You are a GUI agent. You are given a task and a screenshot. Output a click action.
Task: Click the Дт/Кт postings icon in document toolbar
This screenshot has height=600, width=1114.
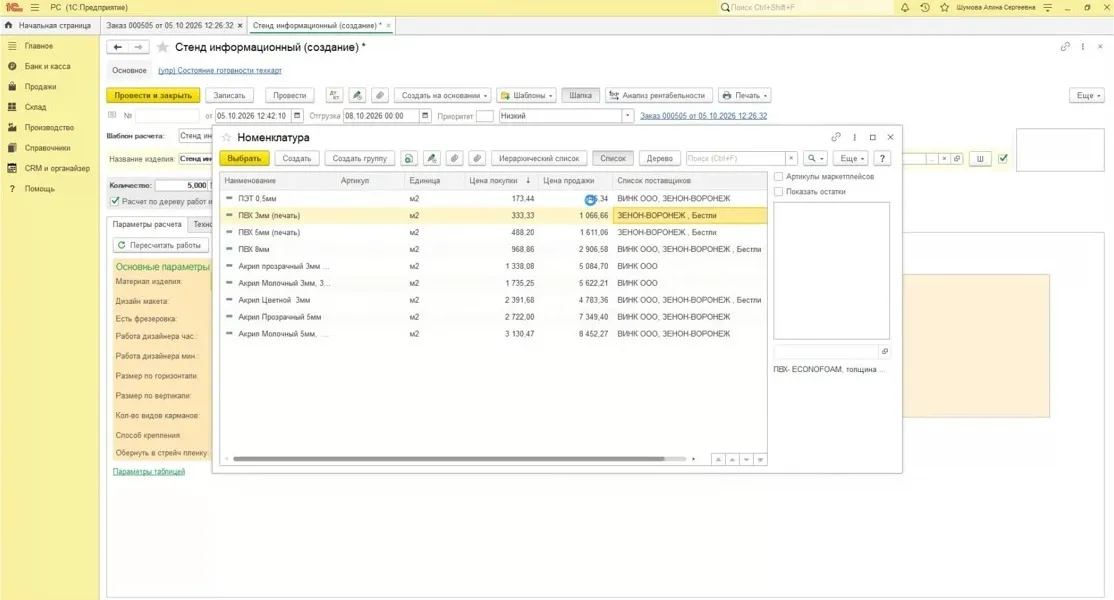coord(335,95)
